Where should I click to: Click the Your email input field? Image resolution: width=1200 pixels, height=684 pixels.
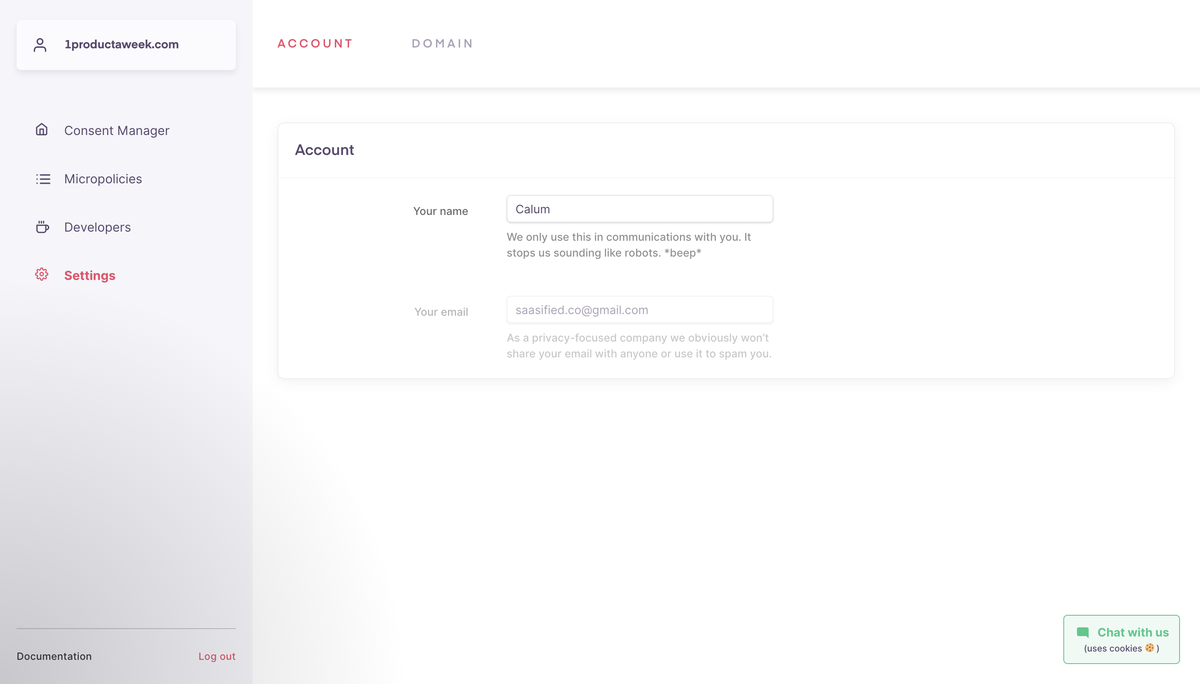(x=639, y=310)
